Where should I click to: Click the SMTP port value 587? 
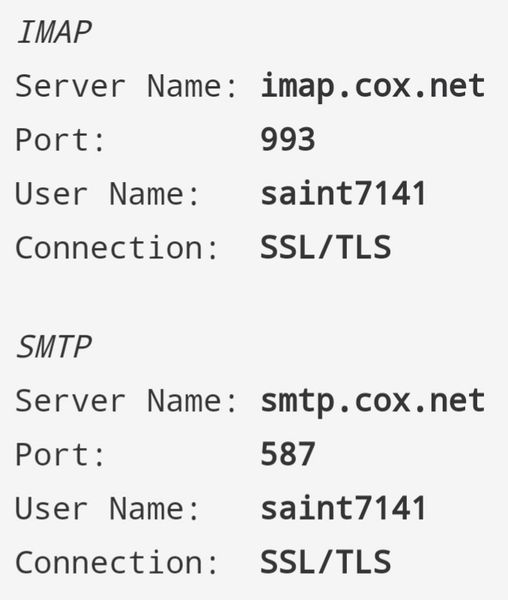[288, 454]
